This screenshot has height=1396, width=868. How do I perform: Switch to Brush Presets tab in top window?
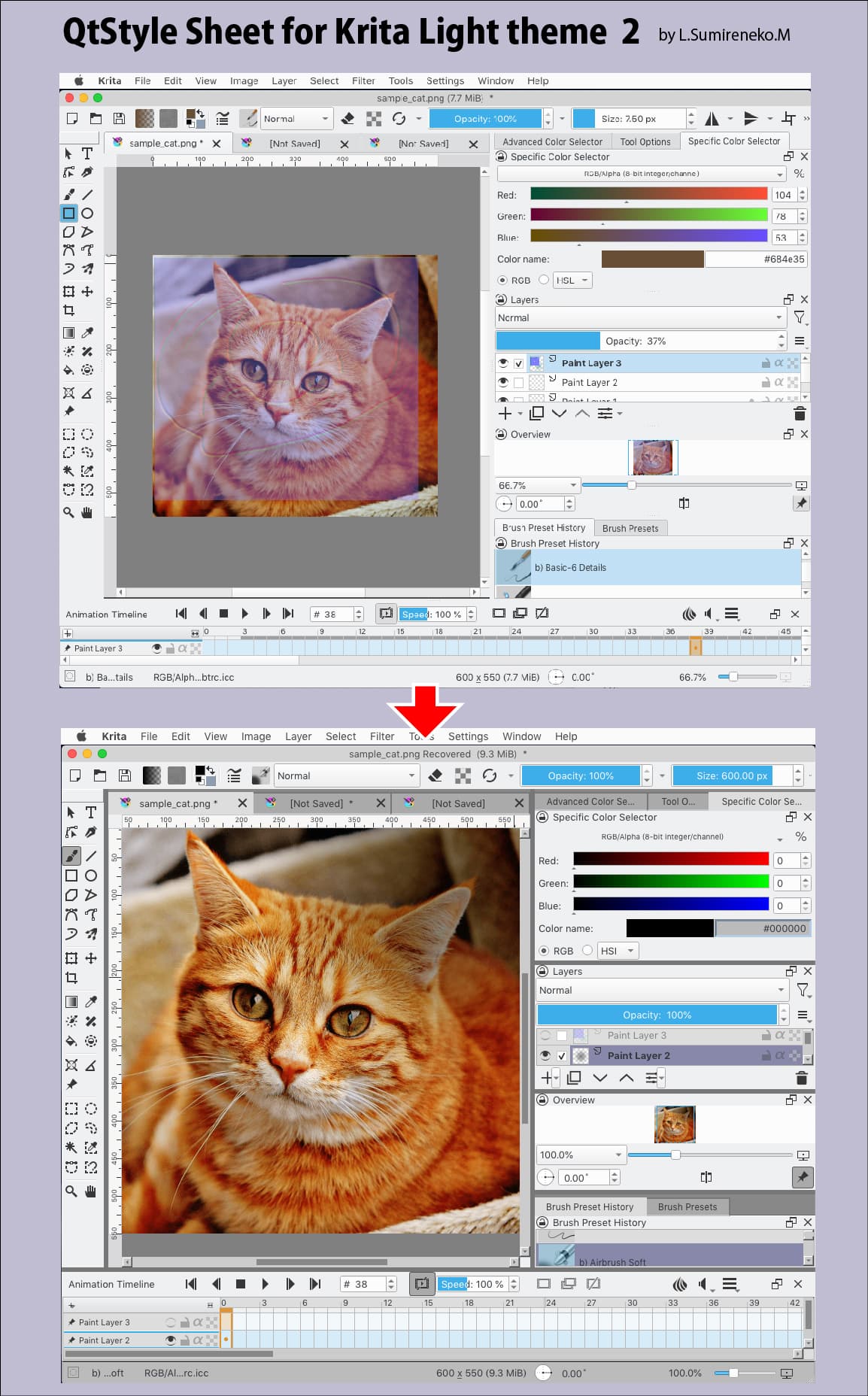(630, 528)
